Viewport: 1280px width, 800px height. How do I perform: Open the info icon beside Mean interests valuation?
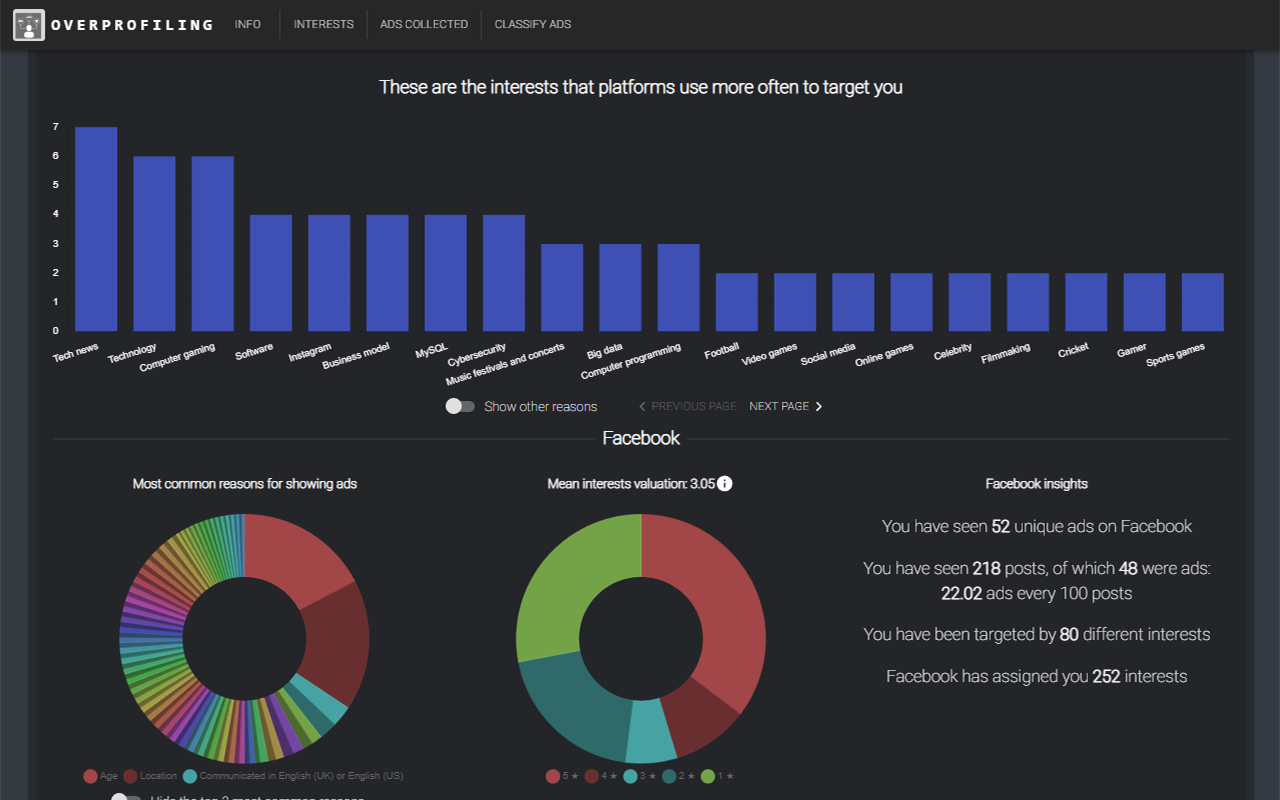[x=725, y=484]
